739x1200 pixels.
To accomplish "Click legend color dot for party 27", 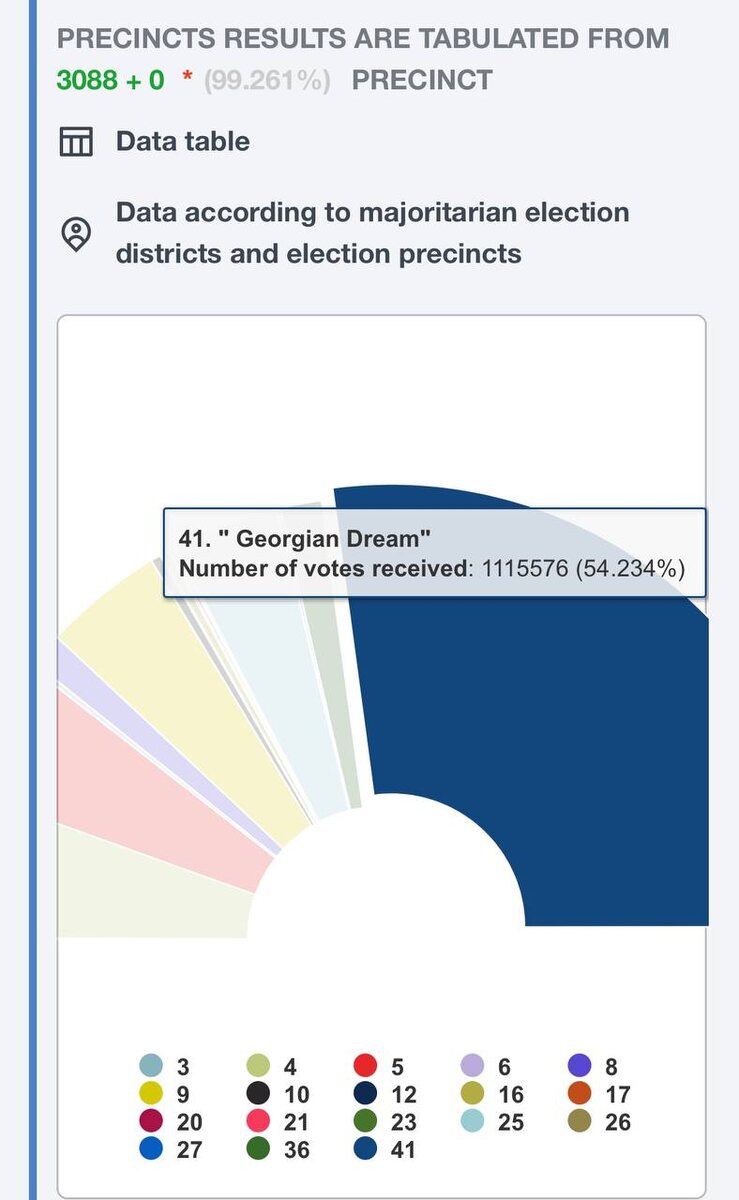I will [x=151, y=1150].
